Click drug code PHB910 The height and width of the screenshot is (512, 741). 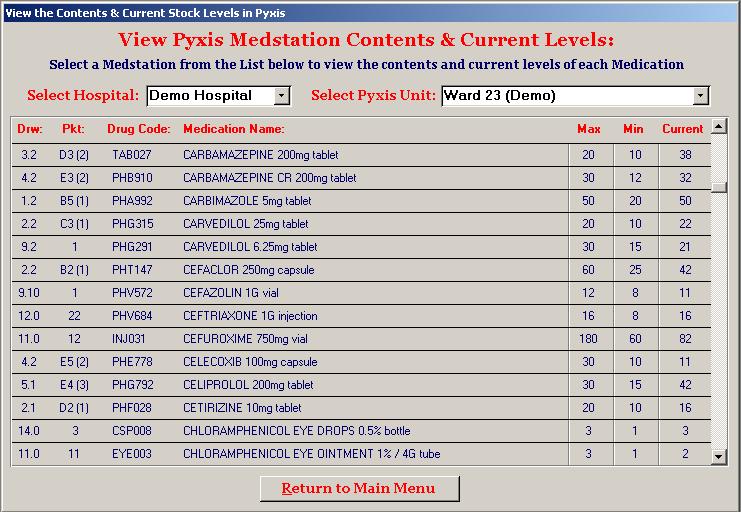(132, 178)
